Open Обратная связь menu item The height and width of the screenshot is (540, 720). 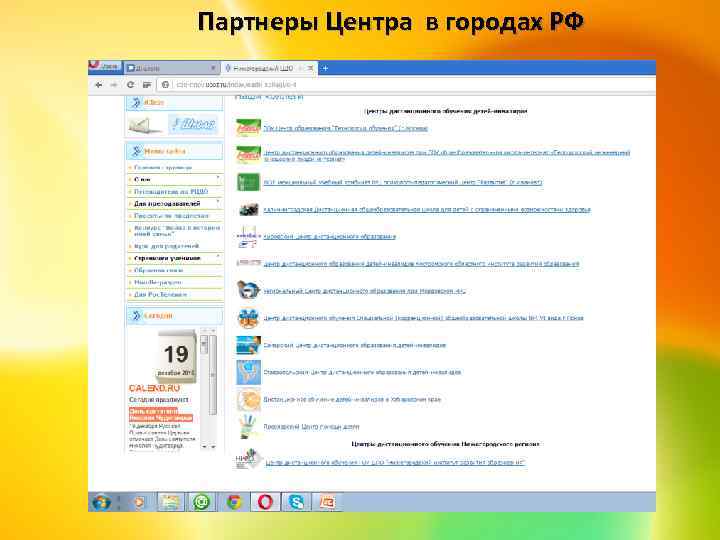[158, 270]
